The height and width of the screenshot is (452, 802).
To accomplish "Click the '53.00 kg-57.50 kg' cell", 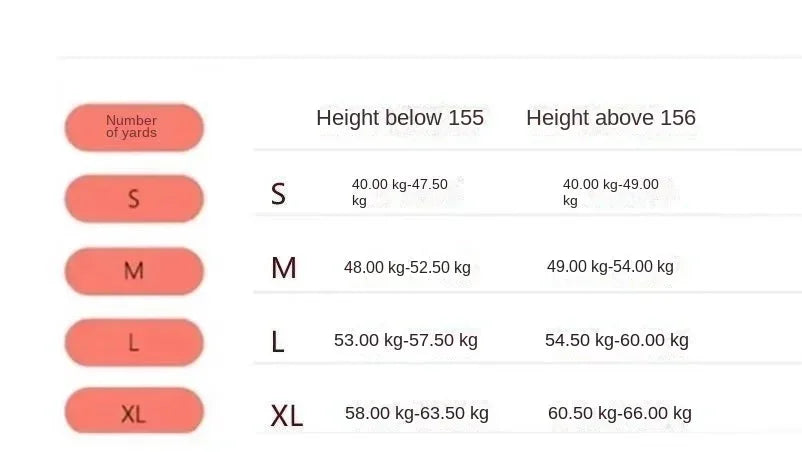I will pyautogui.click(x=406, y=341).
